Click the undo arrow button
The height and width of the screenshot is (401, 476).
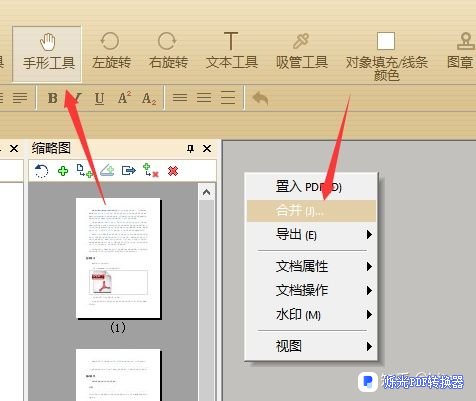260,98
